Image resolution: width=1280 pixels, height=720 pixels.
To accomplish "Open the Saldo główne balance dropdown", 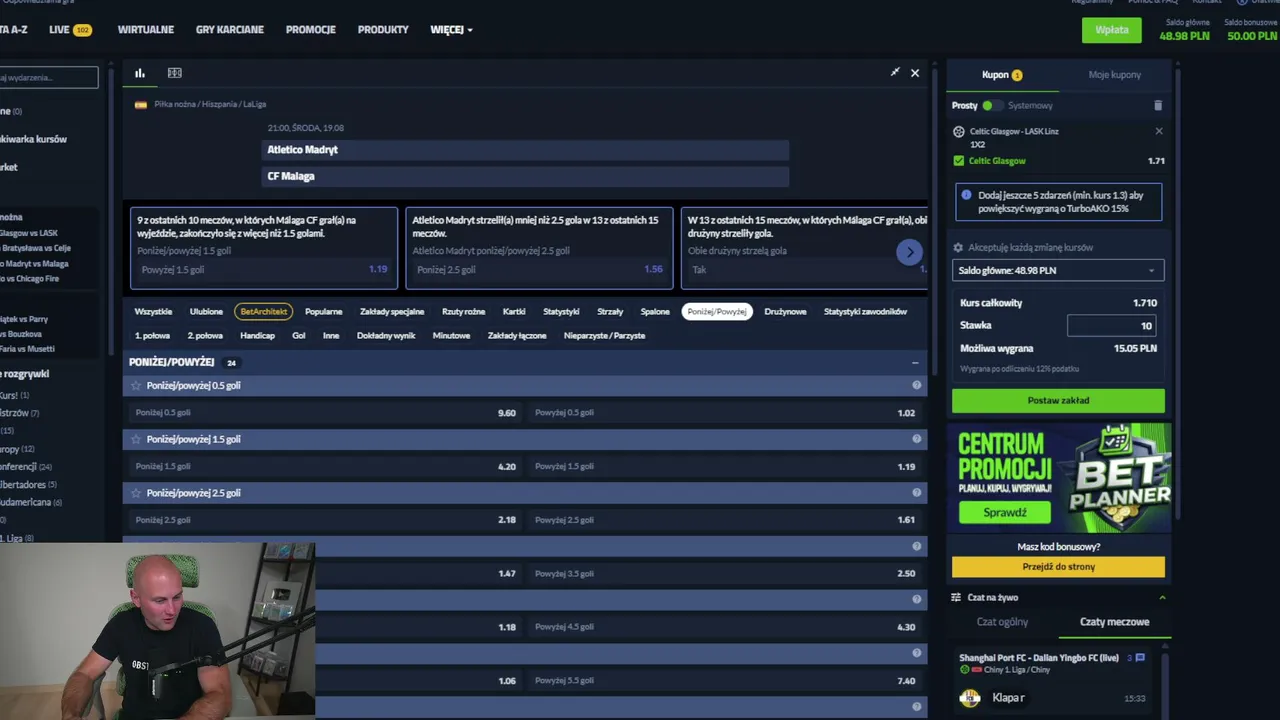I will [1058, 270].
